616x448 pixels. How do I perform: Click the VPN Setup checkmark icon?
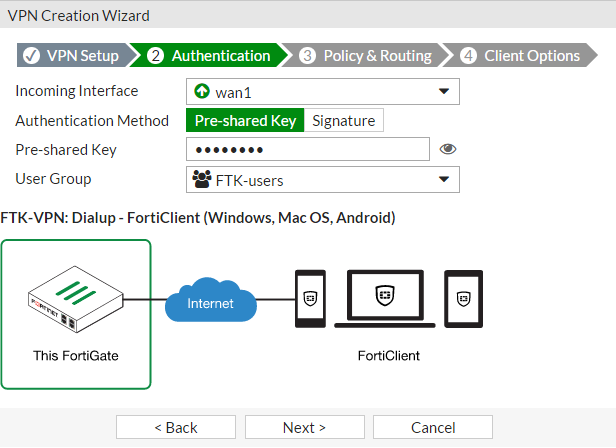click(31, 55)
